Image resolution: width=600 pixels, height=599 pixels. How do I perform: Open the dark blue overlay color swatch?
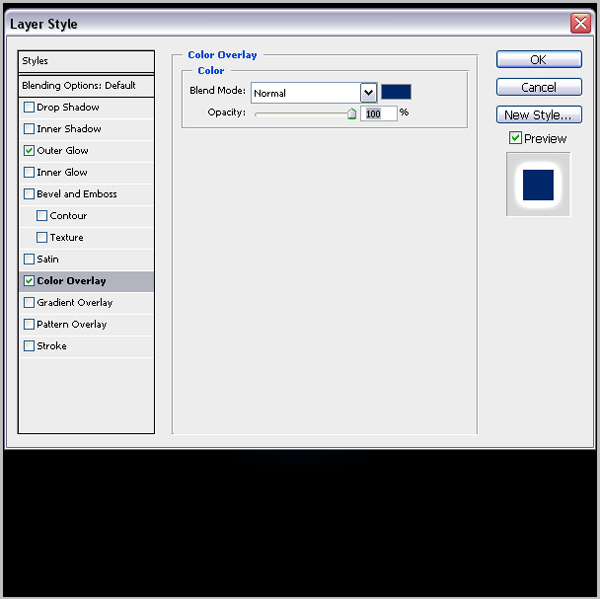(x=396, y=92)
